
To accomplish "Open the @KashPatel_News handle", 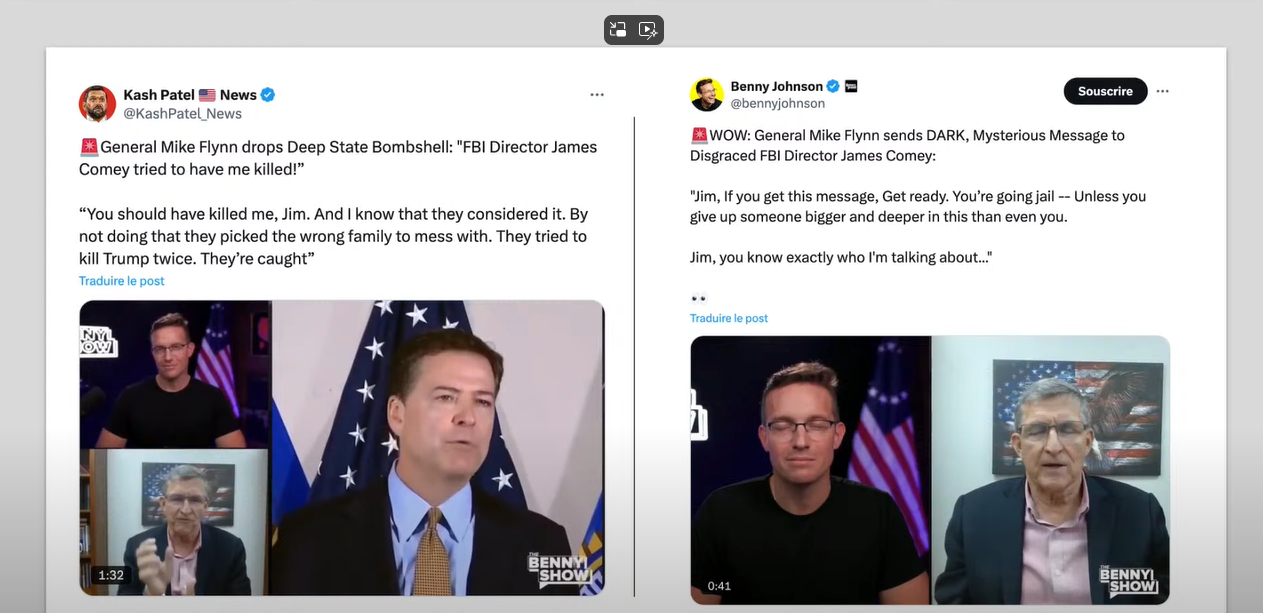I will tap(182, 114).
